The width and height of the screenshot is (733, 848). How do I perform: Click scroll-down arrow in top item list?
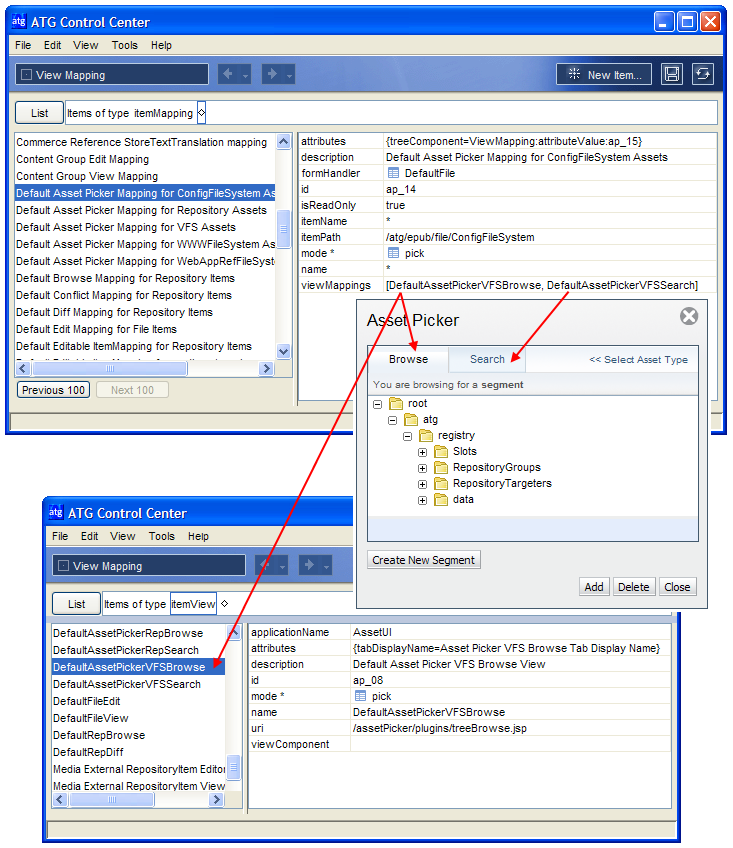pos(283,352)
